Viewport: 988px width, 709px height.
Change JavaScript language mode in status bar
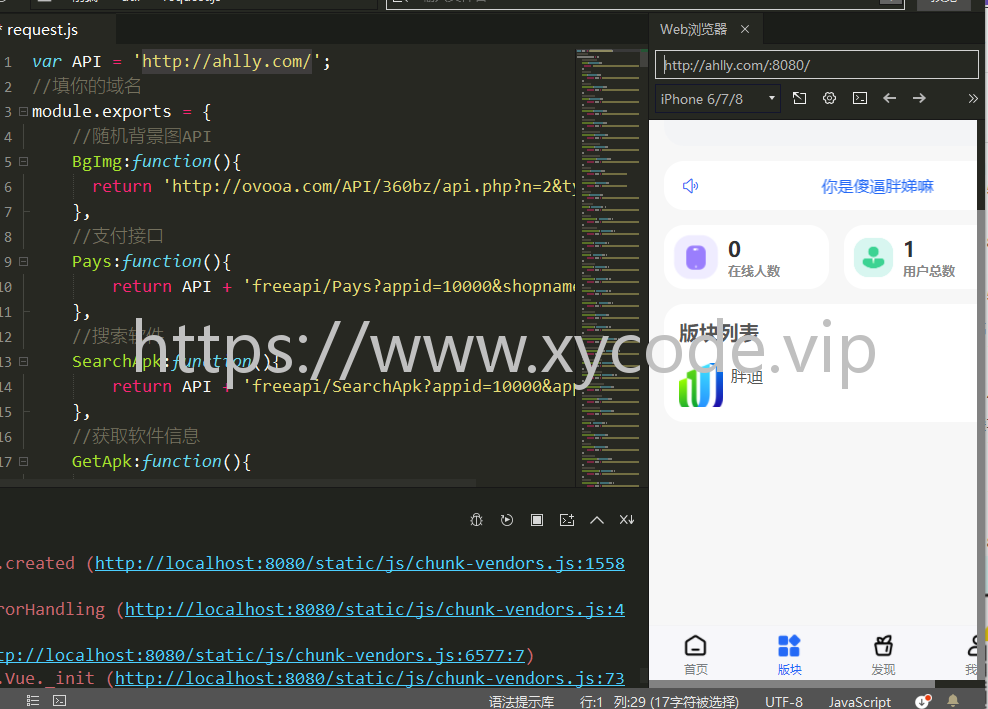click(859, 701)
